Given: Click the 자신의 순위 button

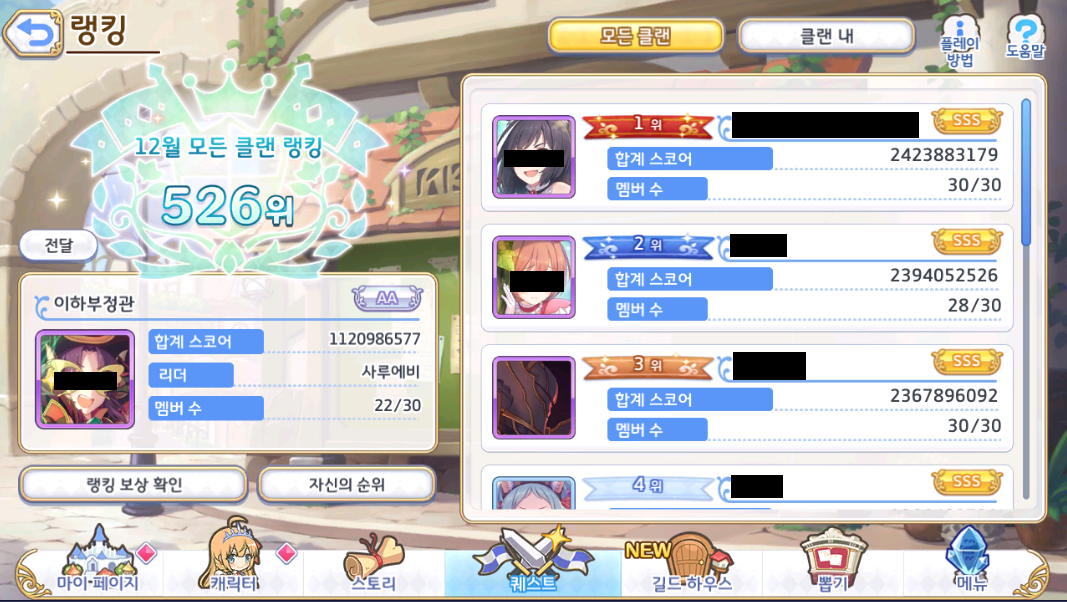Looking at the screenshot, I should 347,484.
